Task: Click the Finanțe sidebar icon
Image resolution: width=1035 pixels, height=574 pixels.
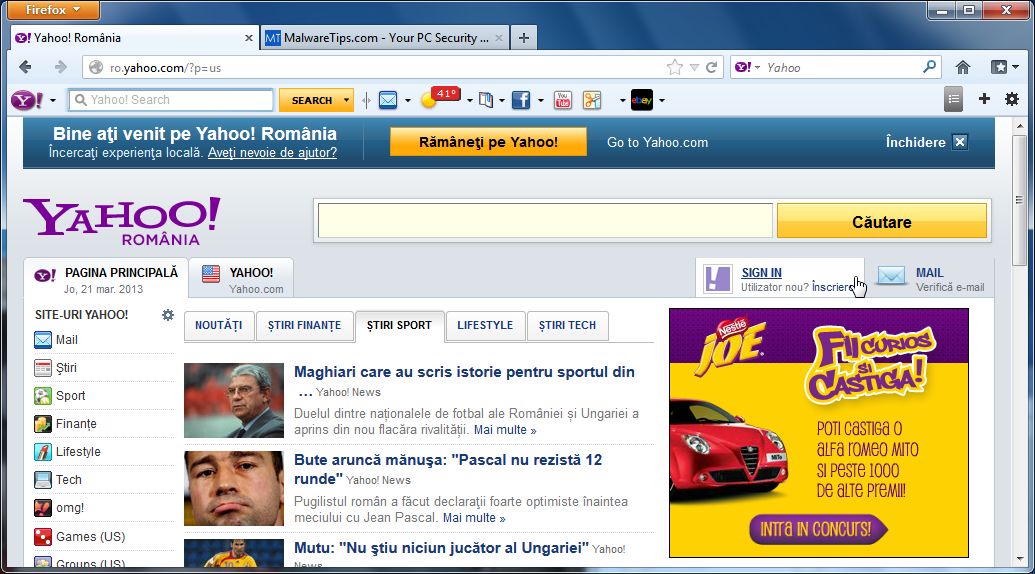Action: (x=43, y=424)
